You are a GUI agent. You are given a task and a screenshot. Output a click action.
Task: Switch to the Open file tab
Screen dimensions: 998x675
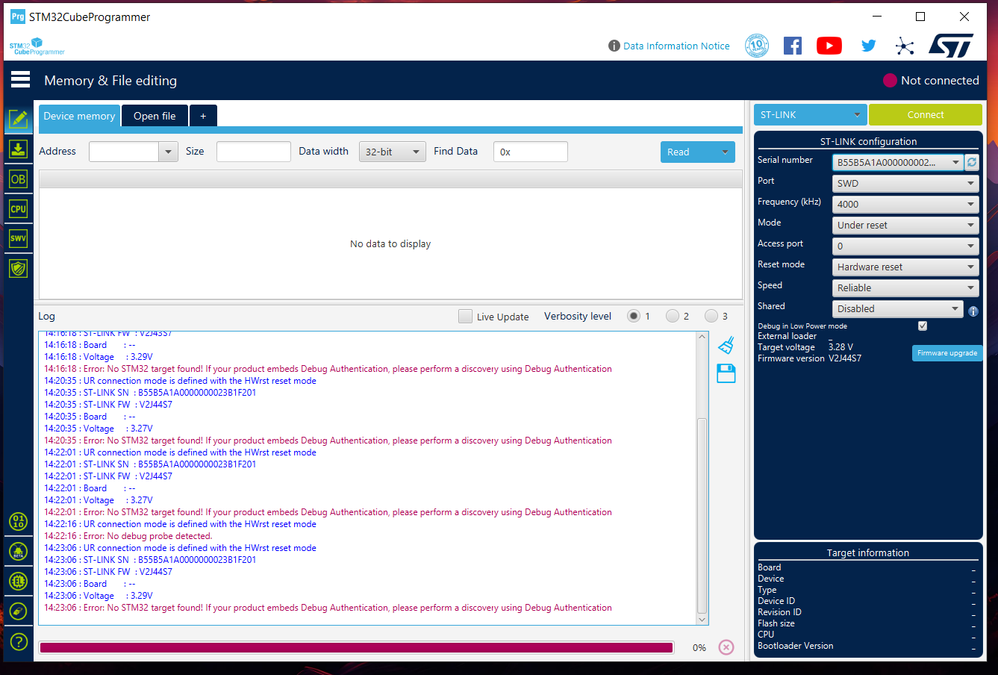tap(155, 116)
